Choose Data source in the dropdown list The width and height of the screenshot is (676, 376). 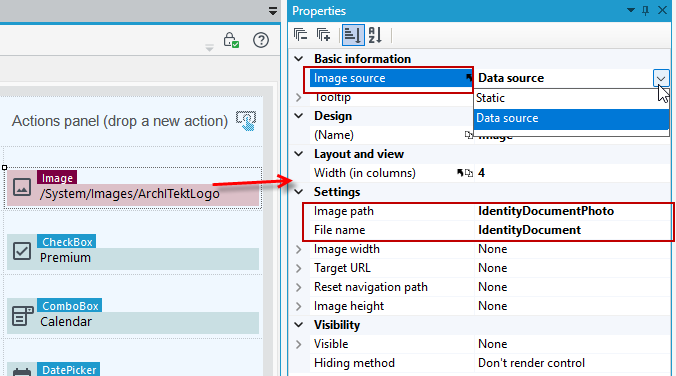coord(571,119)
